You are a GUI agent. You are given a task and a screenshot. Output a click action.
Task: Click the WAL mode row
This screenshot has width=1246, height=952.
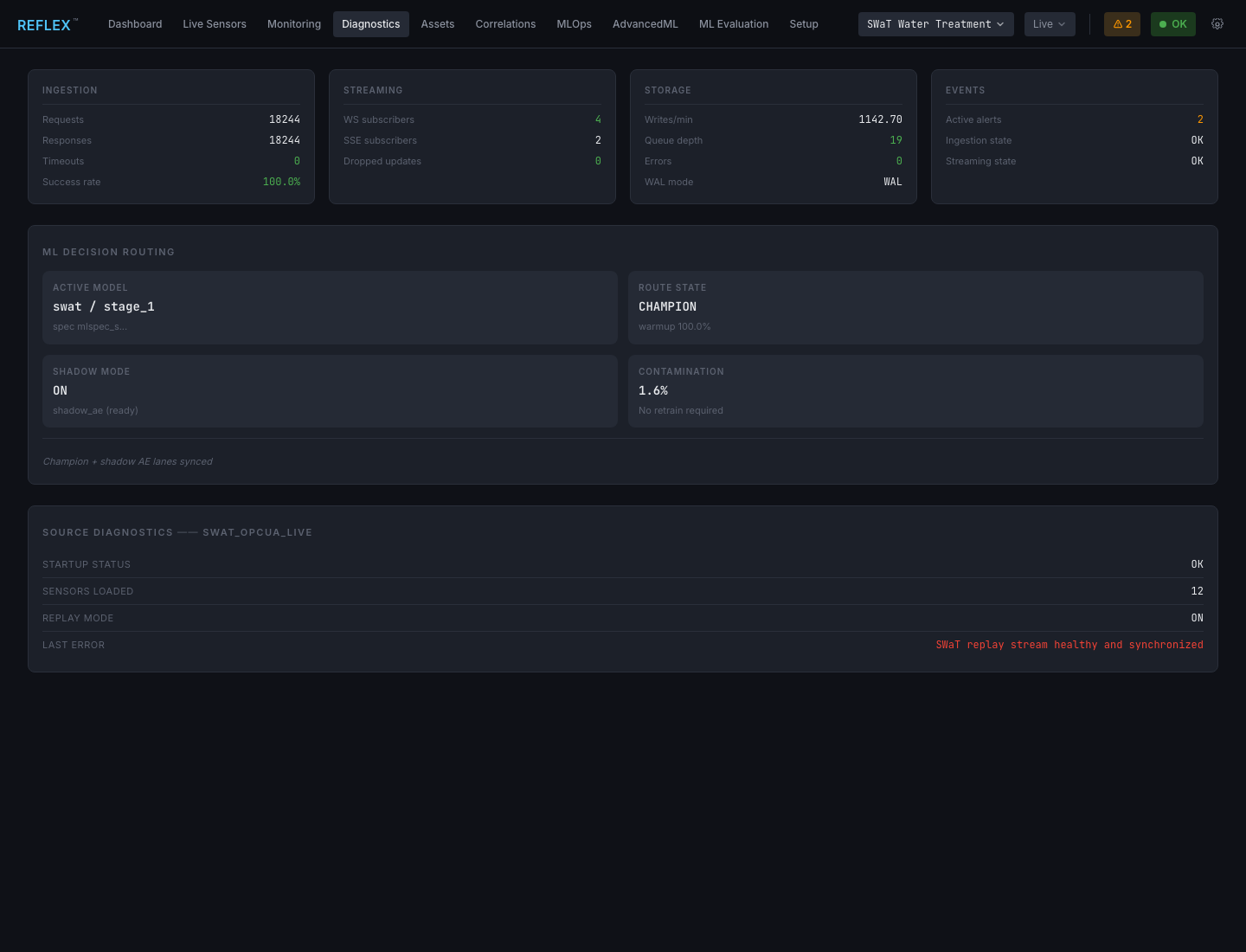(774, 182)
